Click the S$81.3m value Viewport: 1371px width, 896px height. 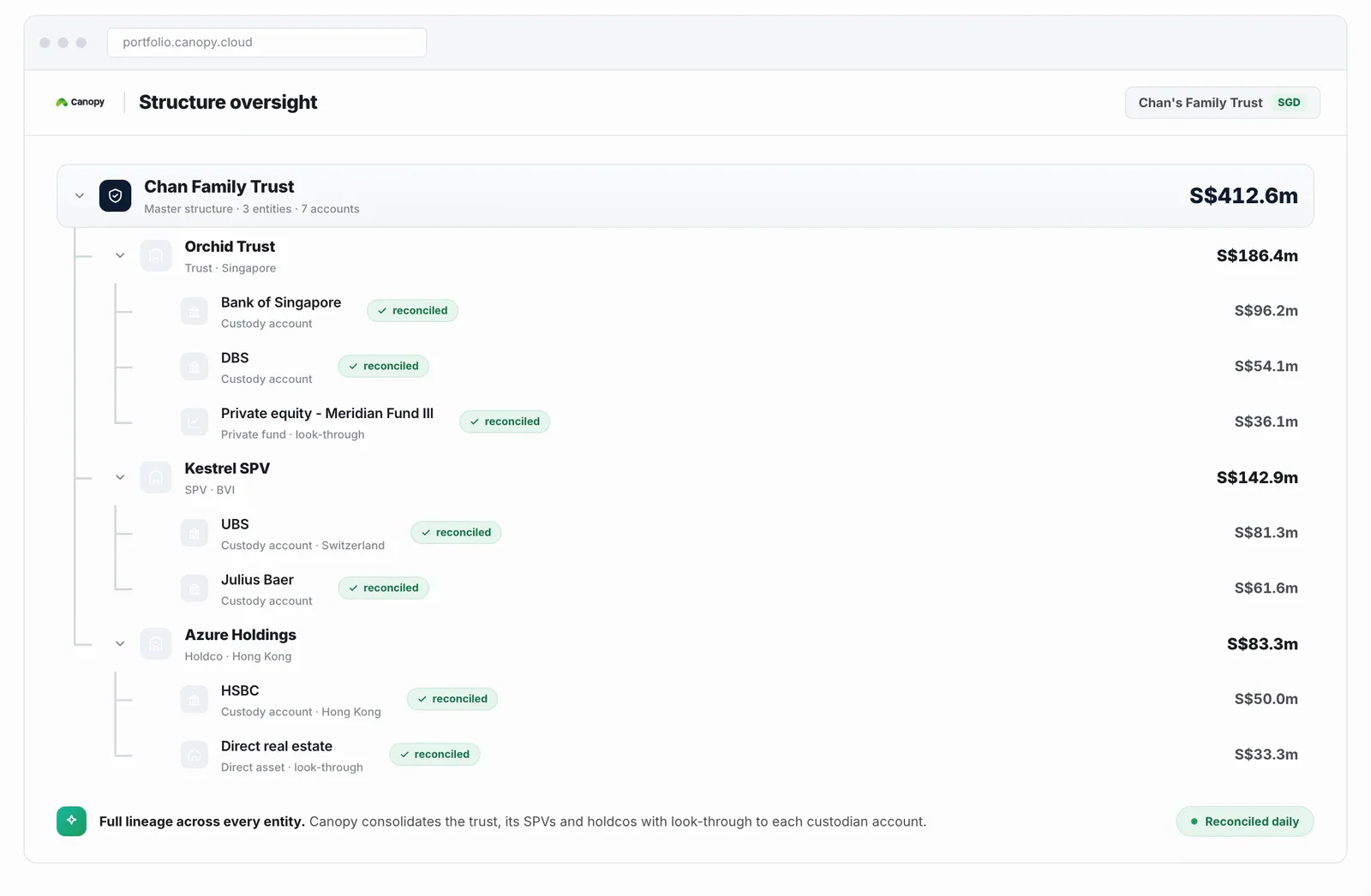(1266, 533)
